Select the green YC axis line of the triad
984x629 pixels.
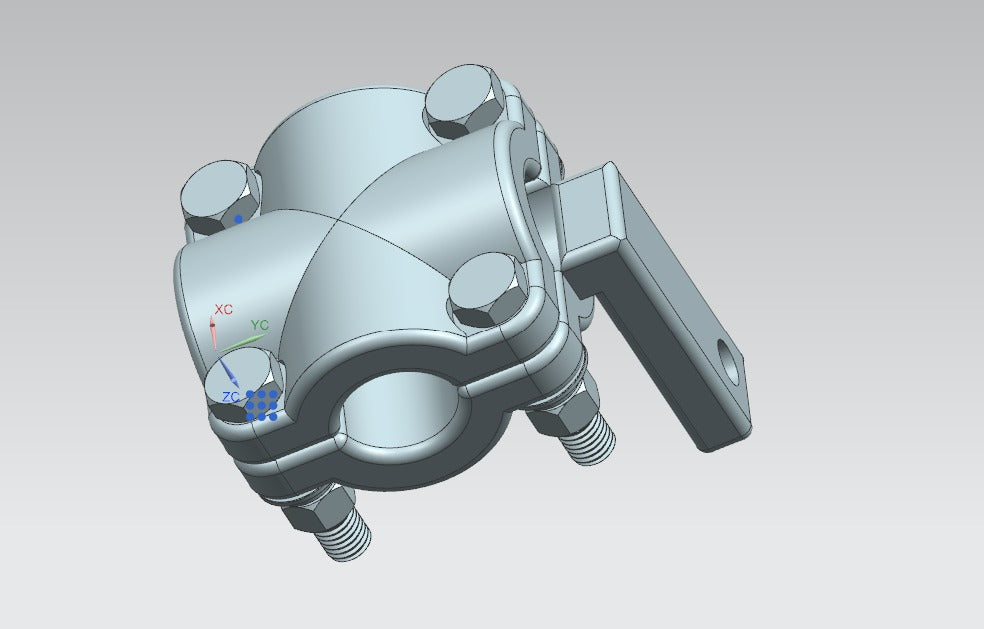pyautogui.click(x=242, y=343)
